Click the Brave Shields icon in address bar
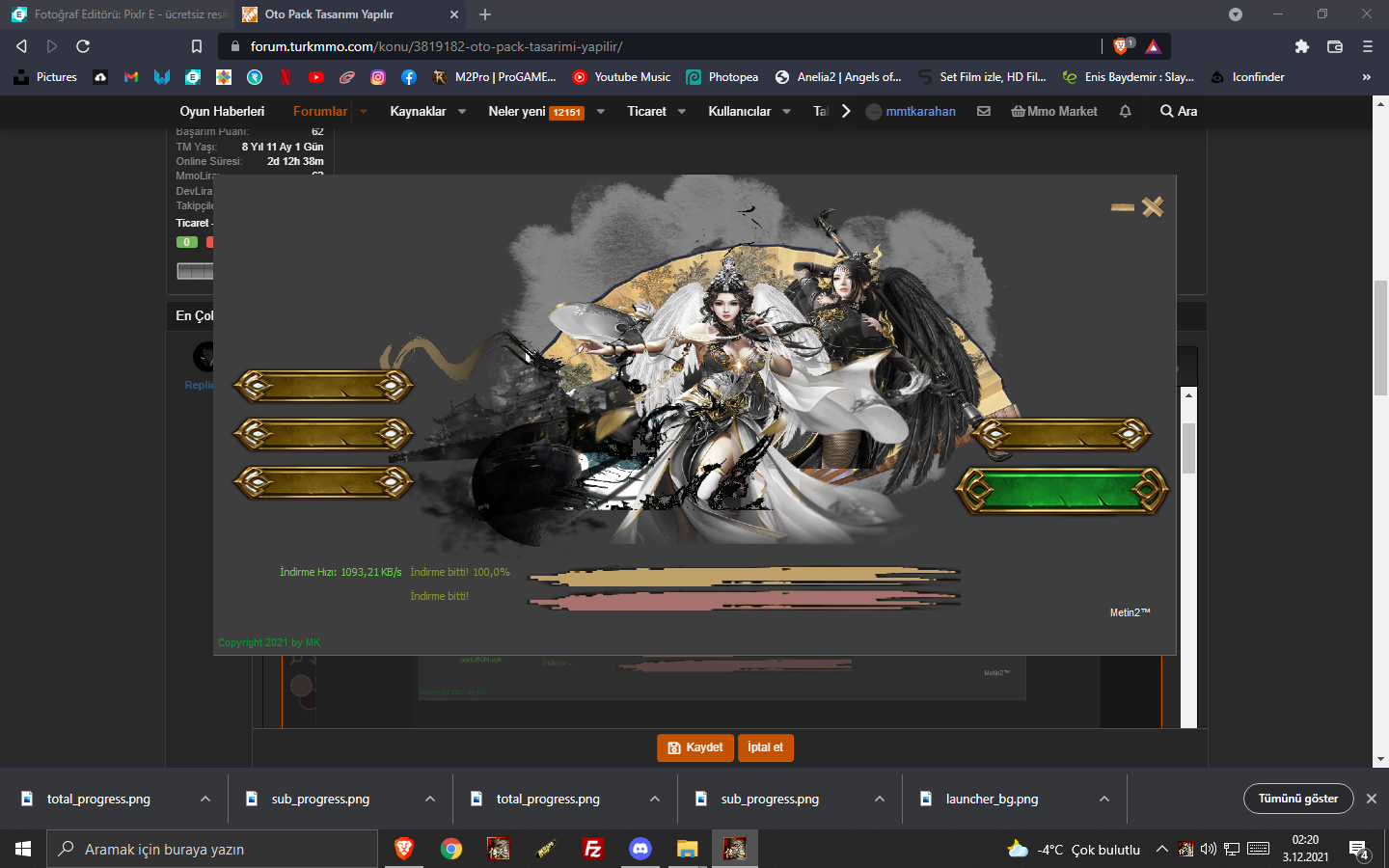This screenshot has height=868, width=1389. (1122, 46)
